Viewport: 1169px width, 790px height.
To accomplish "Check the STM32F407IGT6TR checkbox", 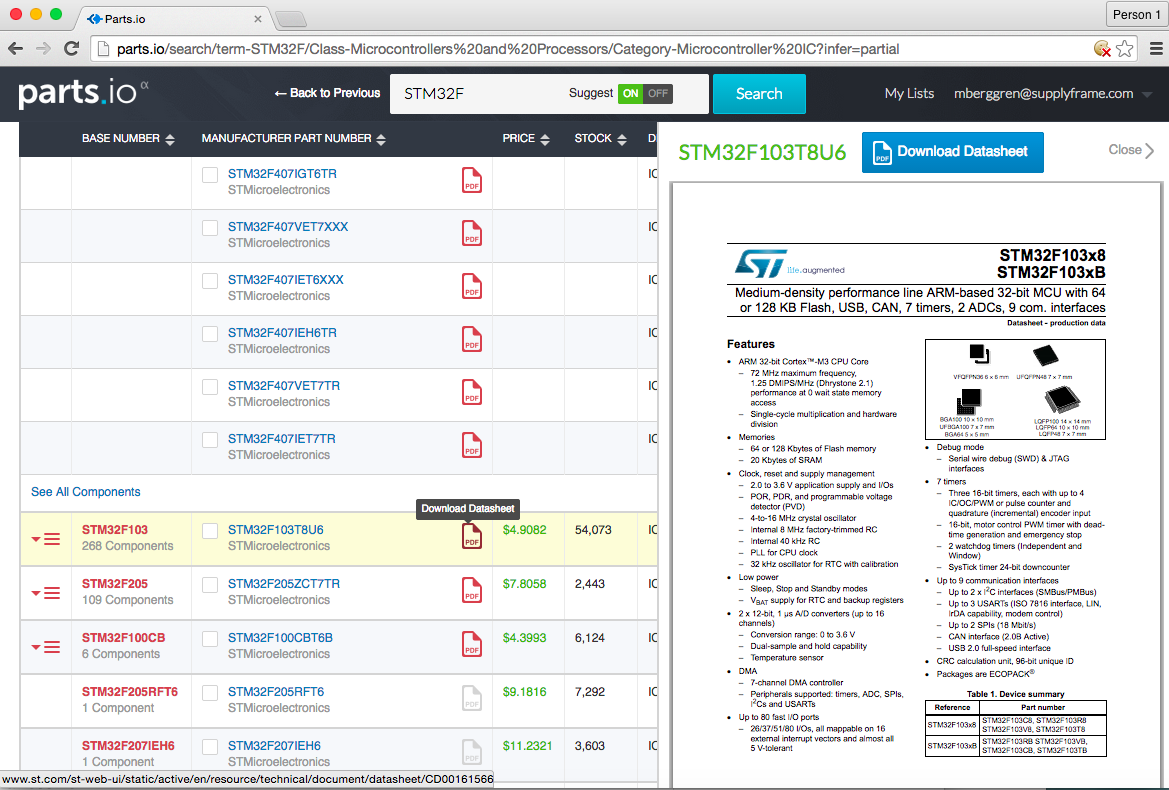I will [x=210, y=174].
